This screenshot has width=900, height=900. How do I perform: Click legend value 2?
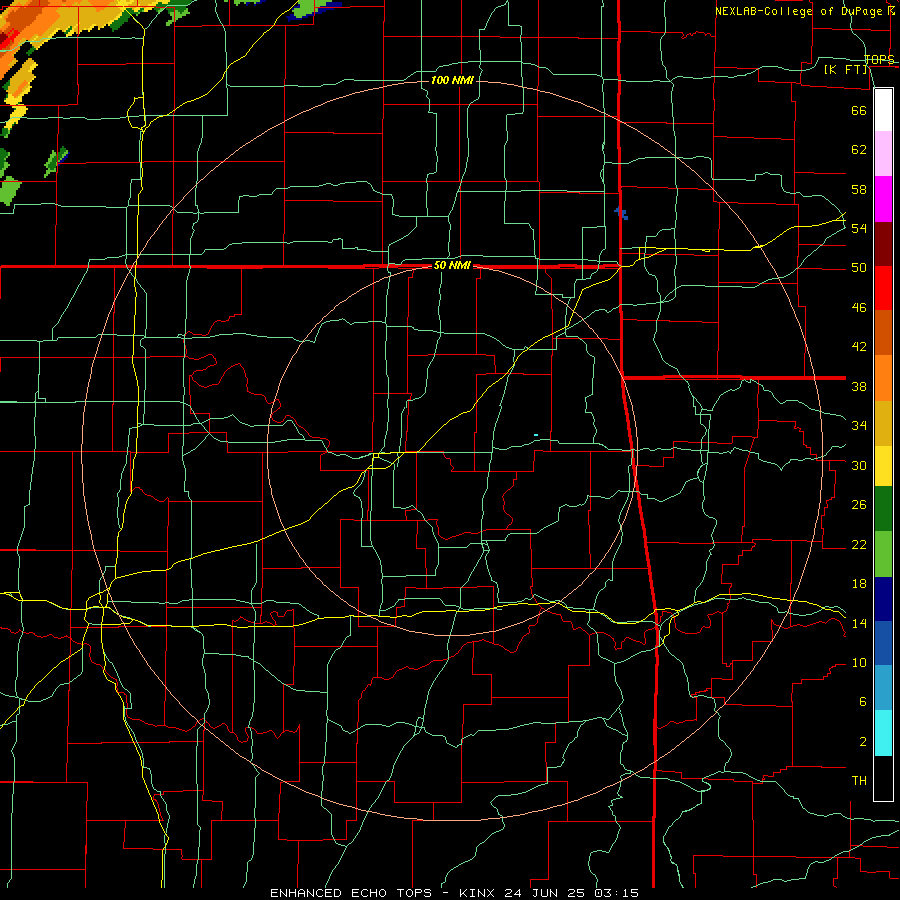(x=862, y=742)
